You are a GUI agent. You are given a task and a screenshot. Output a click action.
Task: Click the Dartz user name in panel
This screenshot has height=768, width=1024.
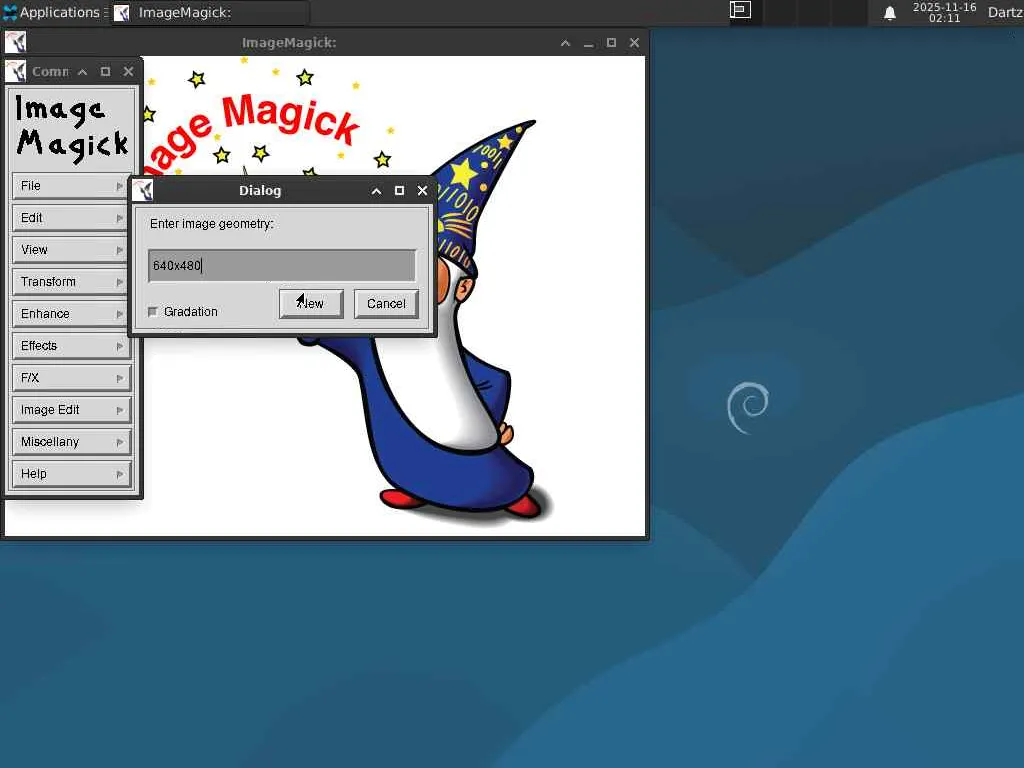tap(1005, 12)
